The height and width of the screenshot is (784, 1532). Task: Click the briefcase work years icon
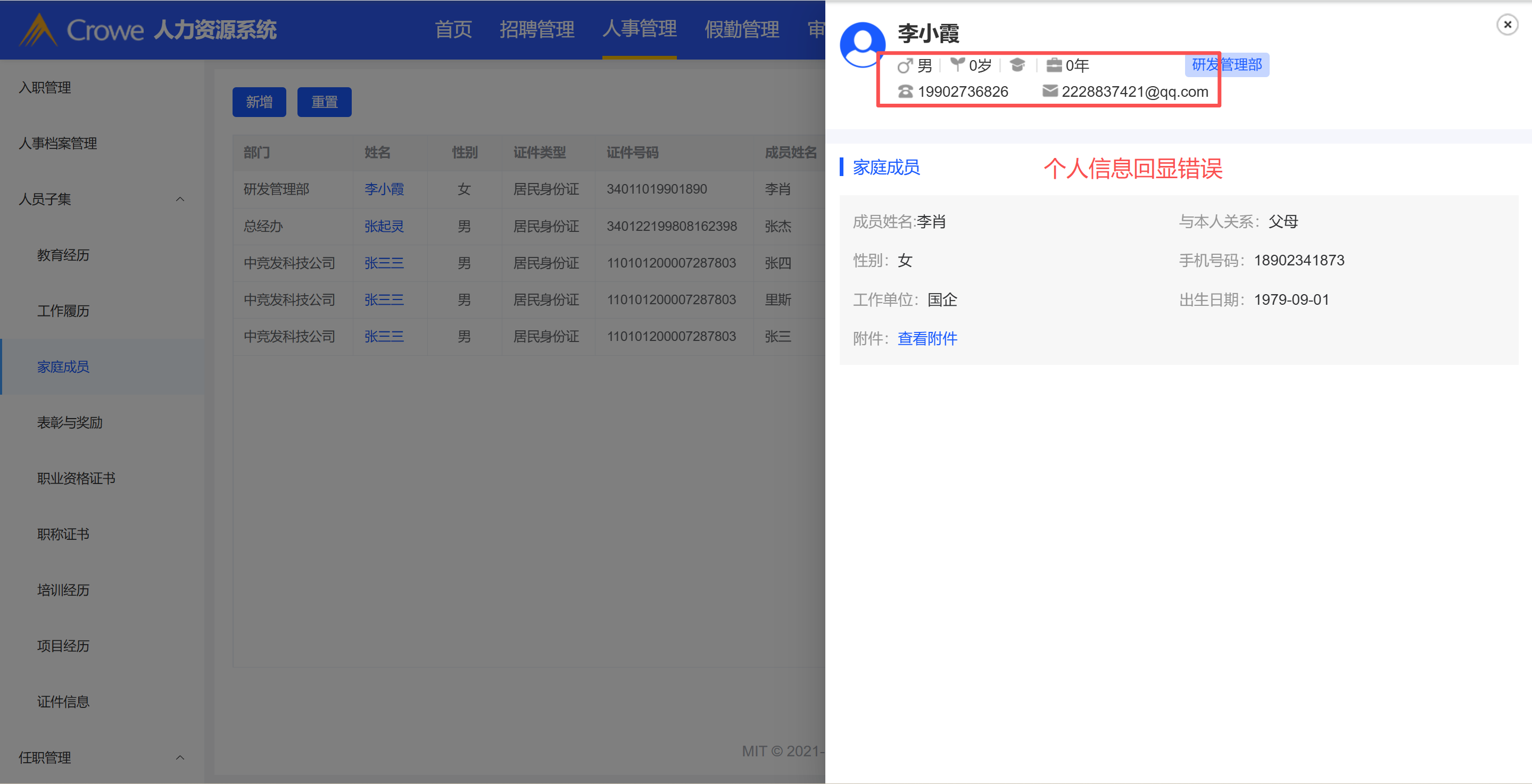coord(1054,65)
